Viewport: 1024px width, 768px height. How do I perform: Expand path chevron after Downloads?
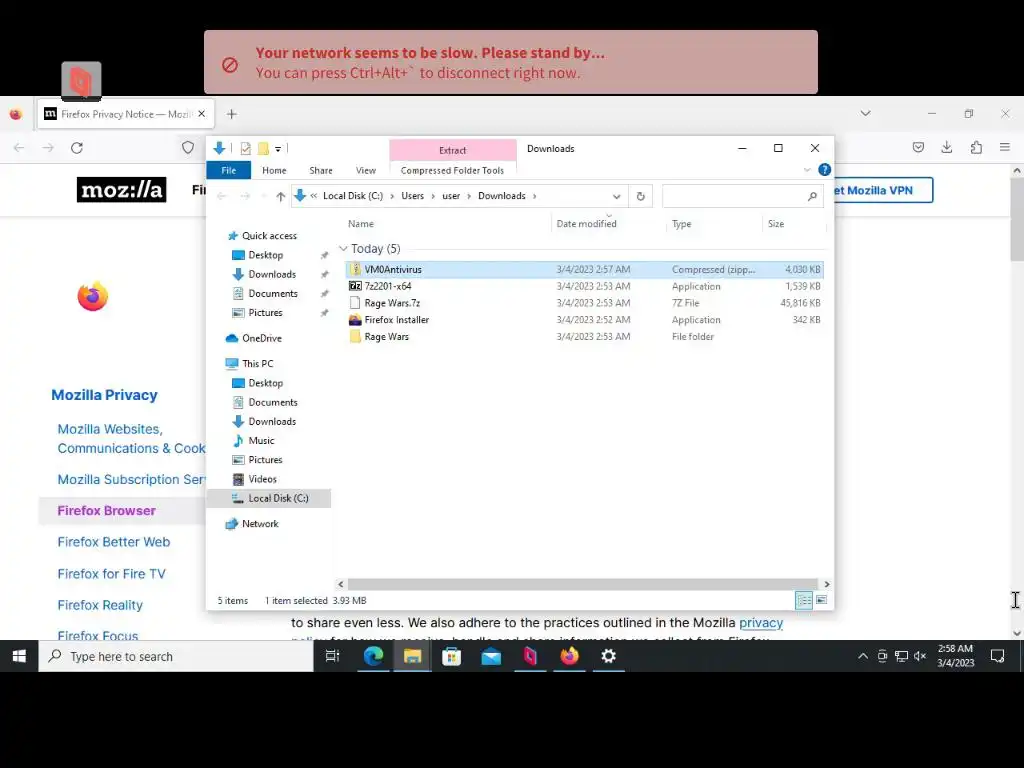point(535,196)
